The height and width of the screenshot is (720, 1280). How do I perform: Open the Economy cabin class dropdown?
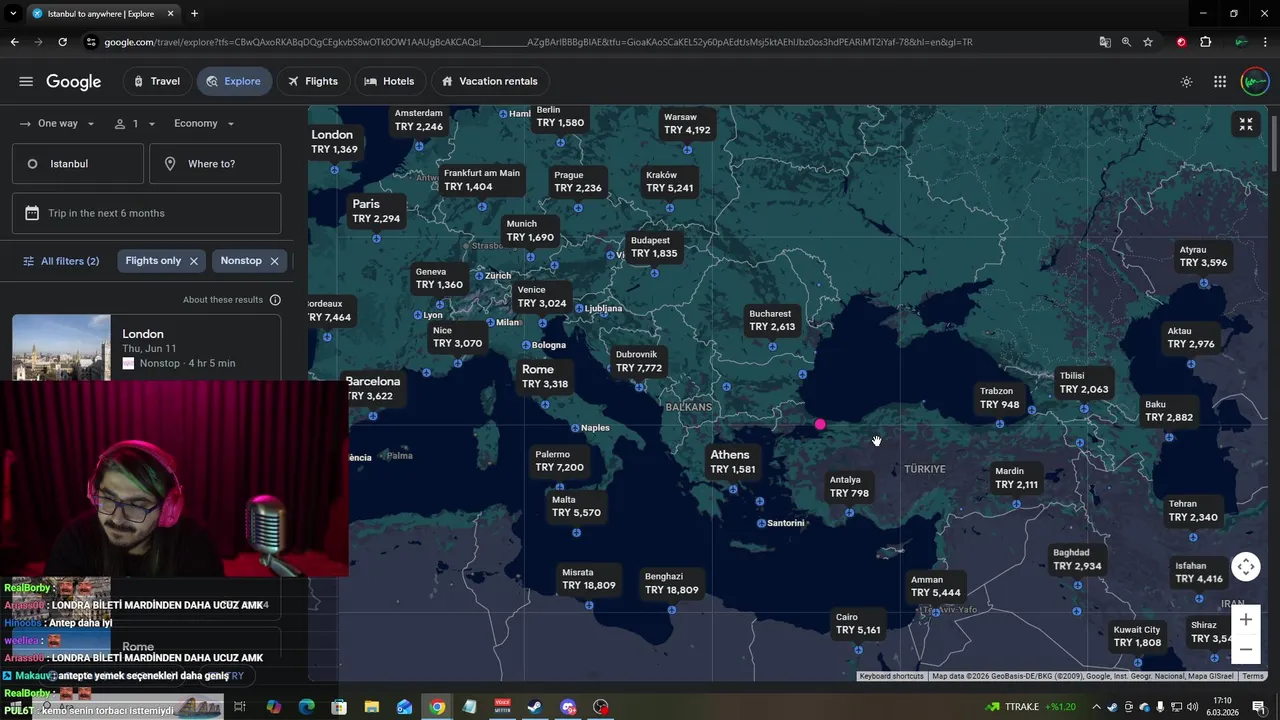tap(204, 124)
